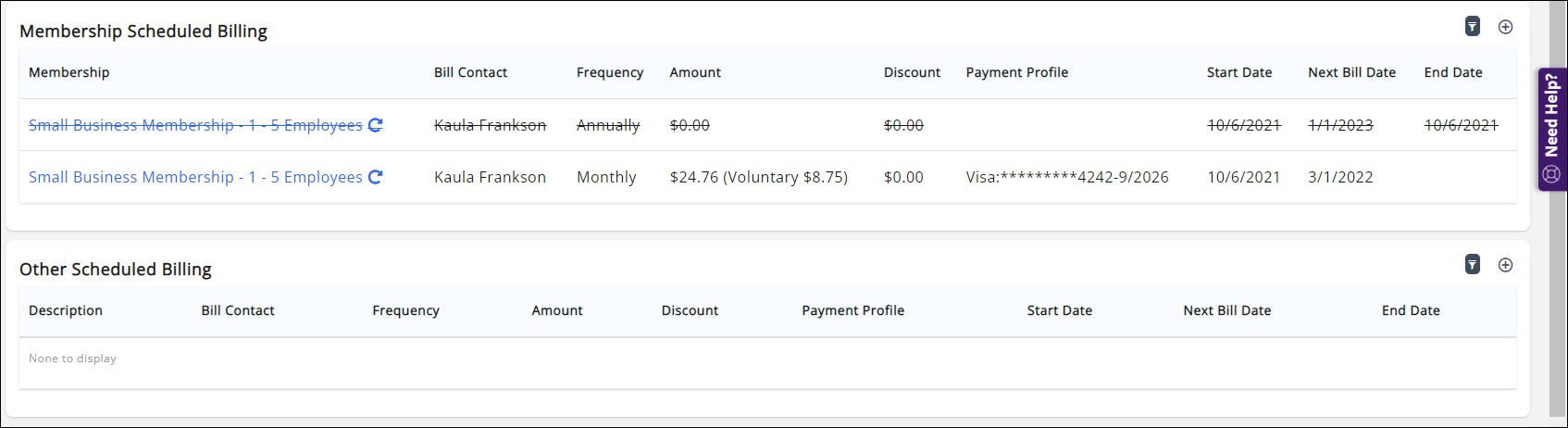Image resolution: width=1568 pixels, height=428 pixels.
Task: Open filter in Other Scheduled Billing section
Action: [1472, 265]
